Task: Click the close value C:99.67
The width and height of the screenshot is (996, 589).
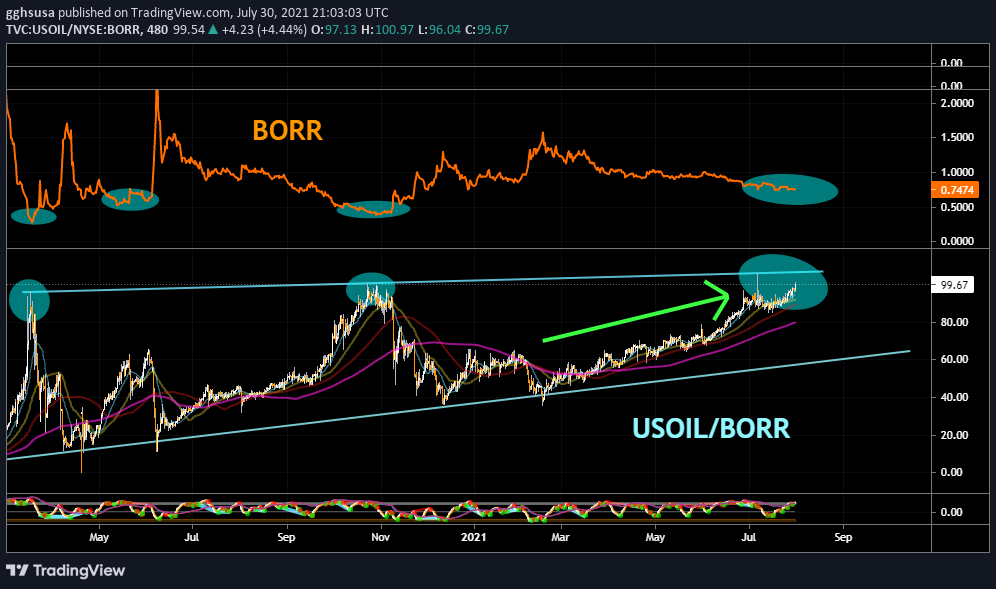Action: point(487,30)
